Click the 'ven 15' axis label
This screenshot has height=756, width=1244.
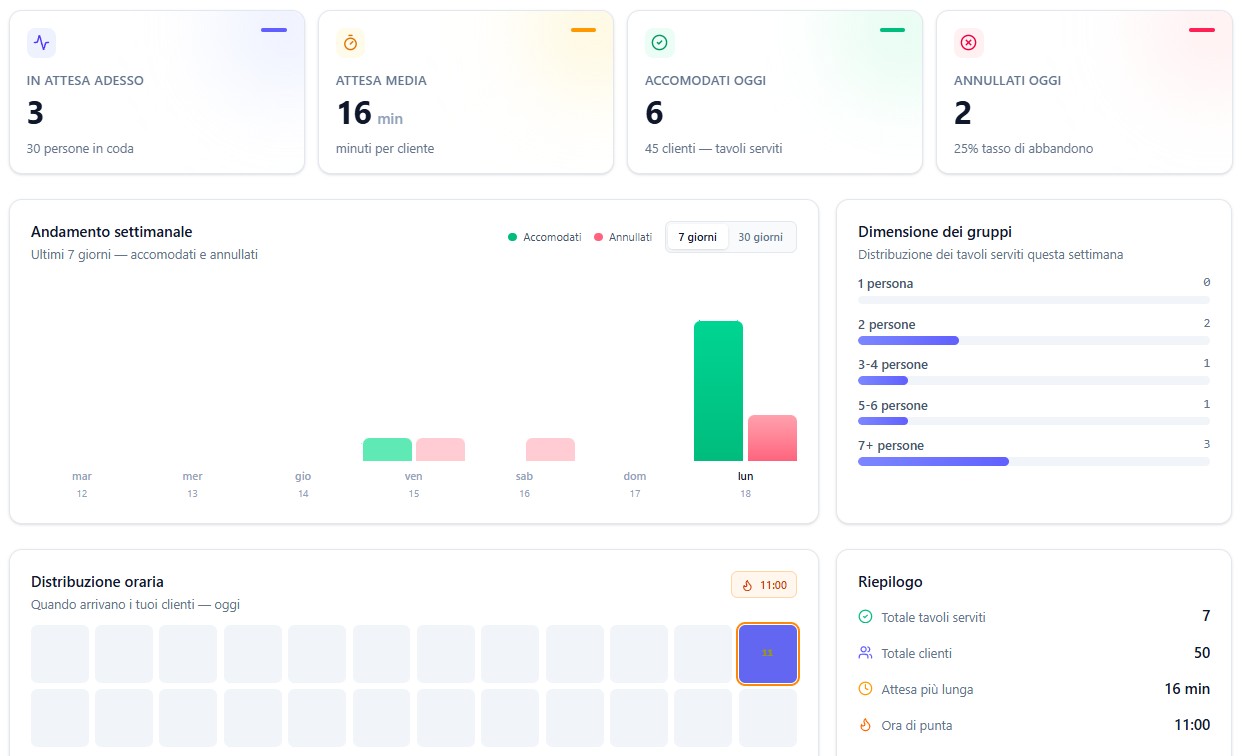pyautogui.click(x=414, y=485)
